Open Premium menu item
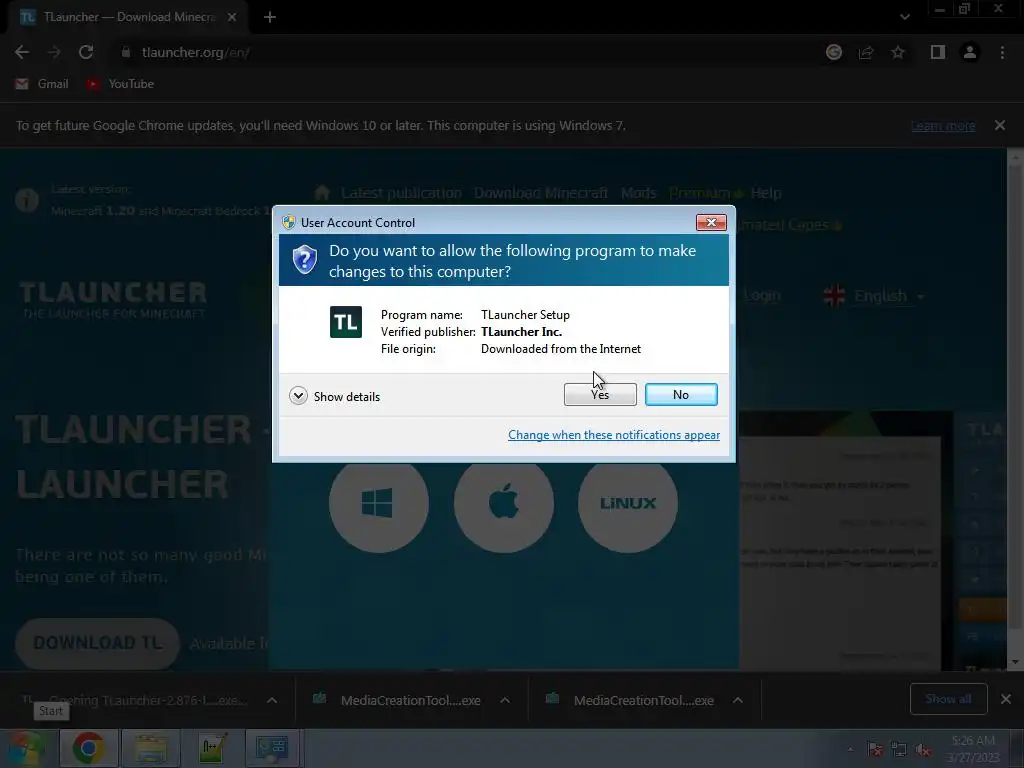 [x=705, y=193]
